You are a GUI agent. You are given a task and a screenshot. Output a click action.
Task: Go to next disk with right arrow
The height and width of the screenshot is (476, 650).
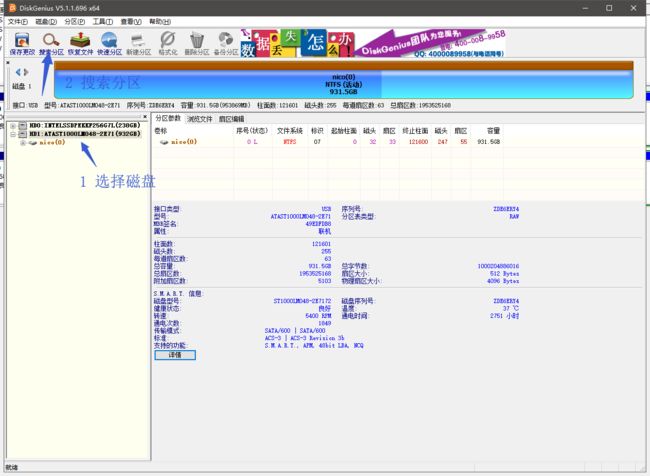[26, 72]
